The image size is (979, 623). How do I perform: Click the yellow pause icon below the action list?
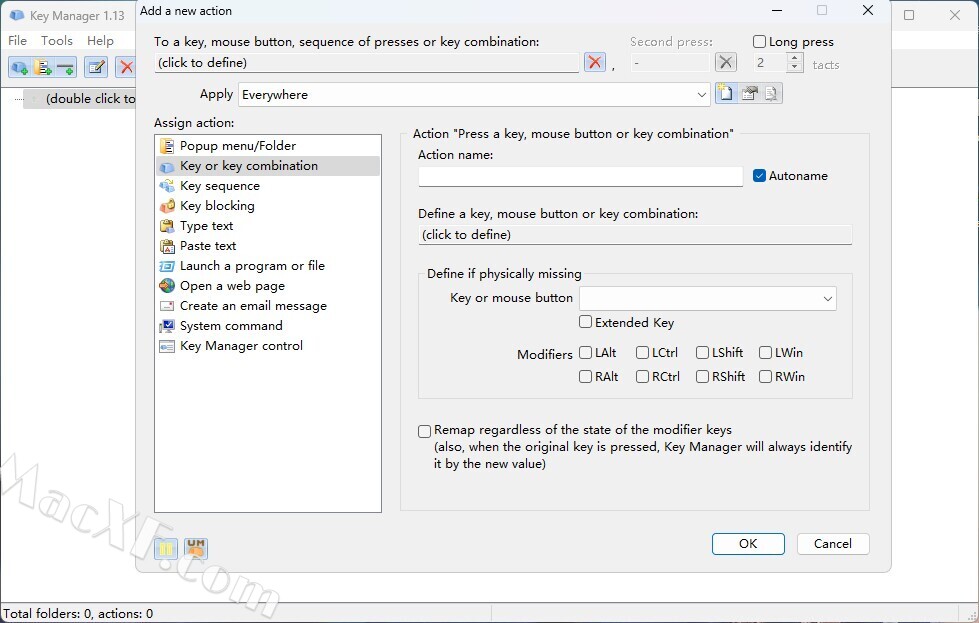tap(166, 549)
